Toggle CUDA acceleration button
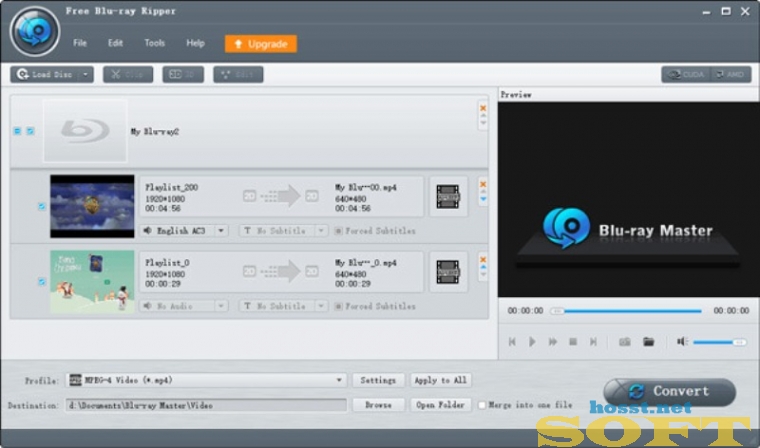This screenshot has width=760, height=448. (686, 74)
